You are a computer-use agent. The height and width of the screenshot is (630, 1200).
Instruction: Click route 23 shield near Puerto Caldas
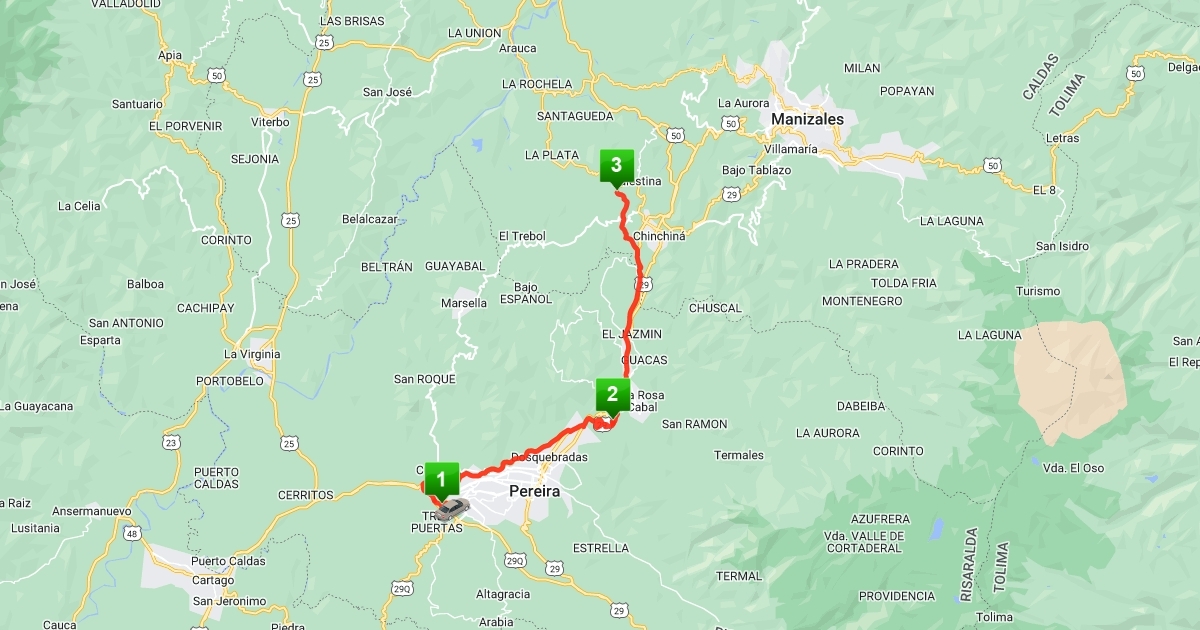[172, 441]
